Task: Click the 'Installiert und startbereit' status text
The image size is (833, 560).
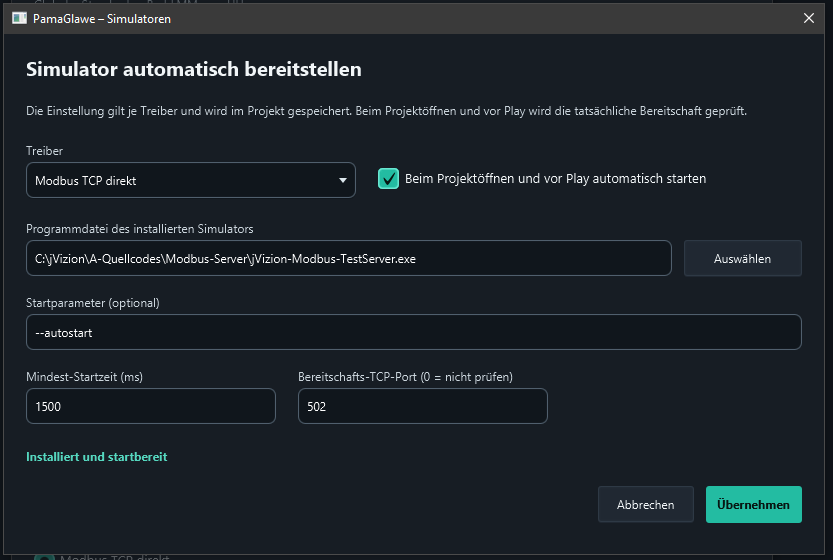Action: [97, 456]
